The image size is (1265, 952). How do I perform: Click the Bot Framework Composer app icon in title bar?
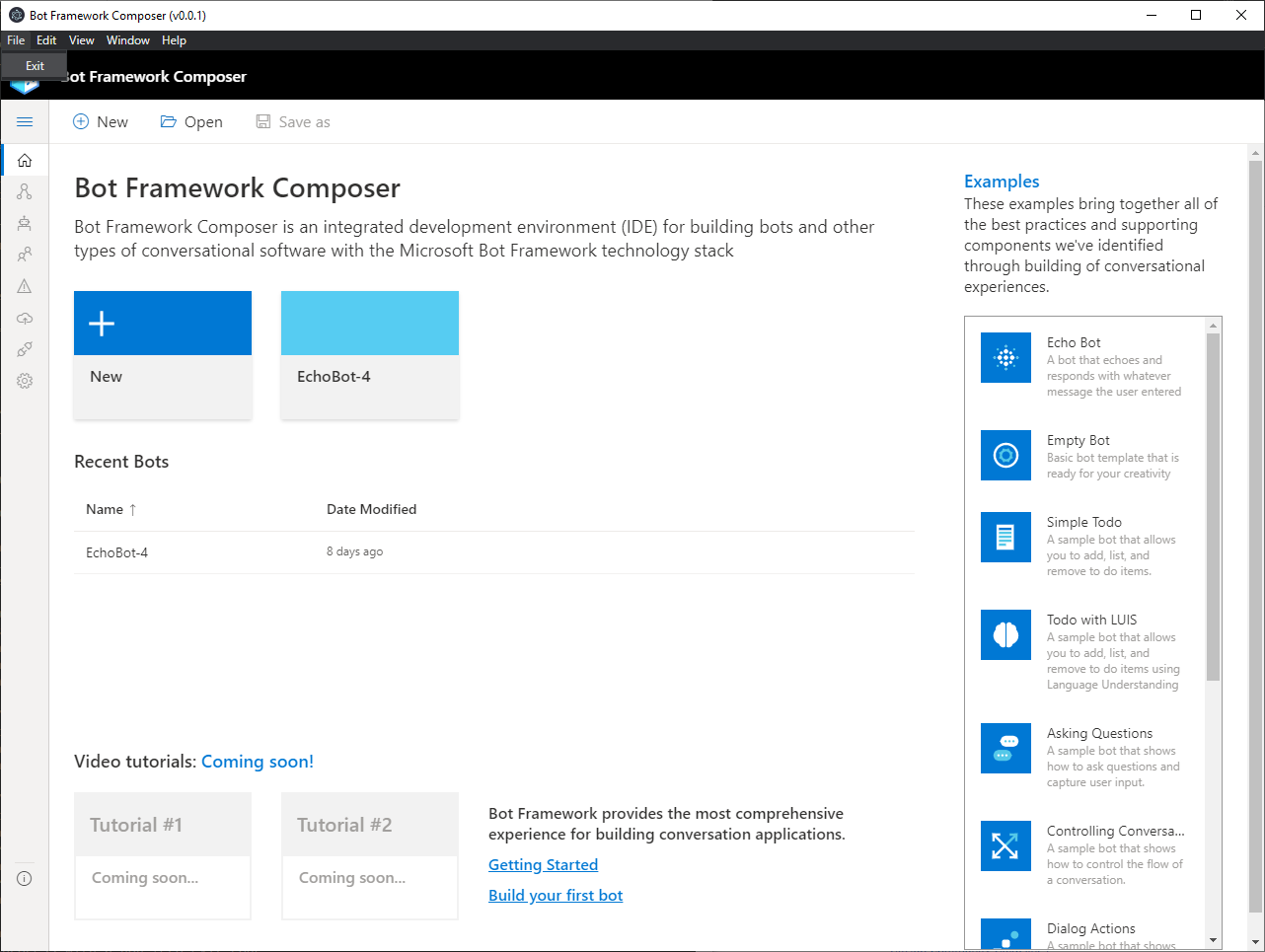(16, 15)
